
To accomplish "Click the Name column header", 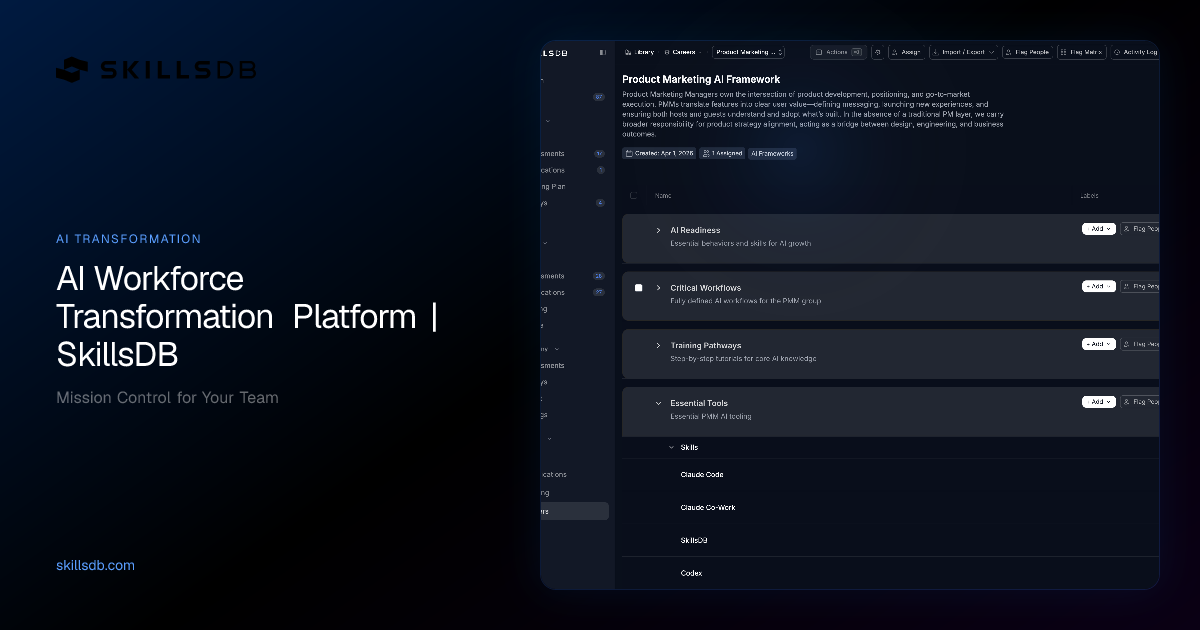I will (x=664, y=196).
